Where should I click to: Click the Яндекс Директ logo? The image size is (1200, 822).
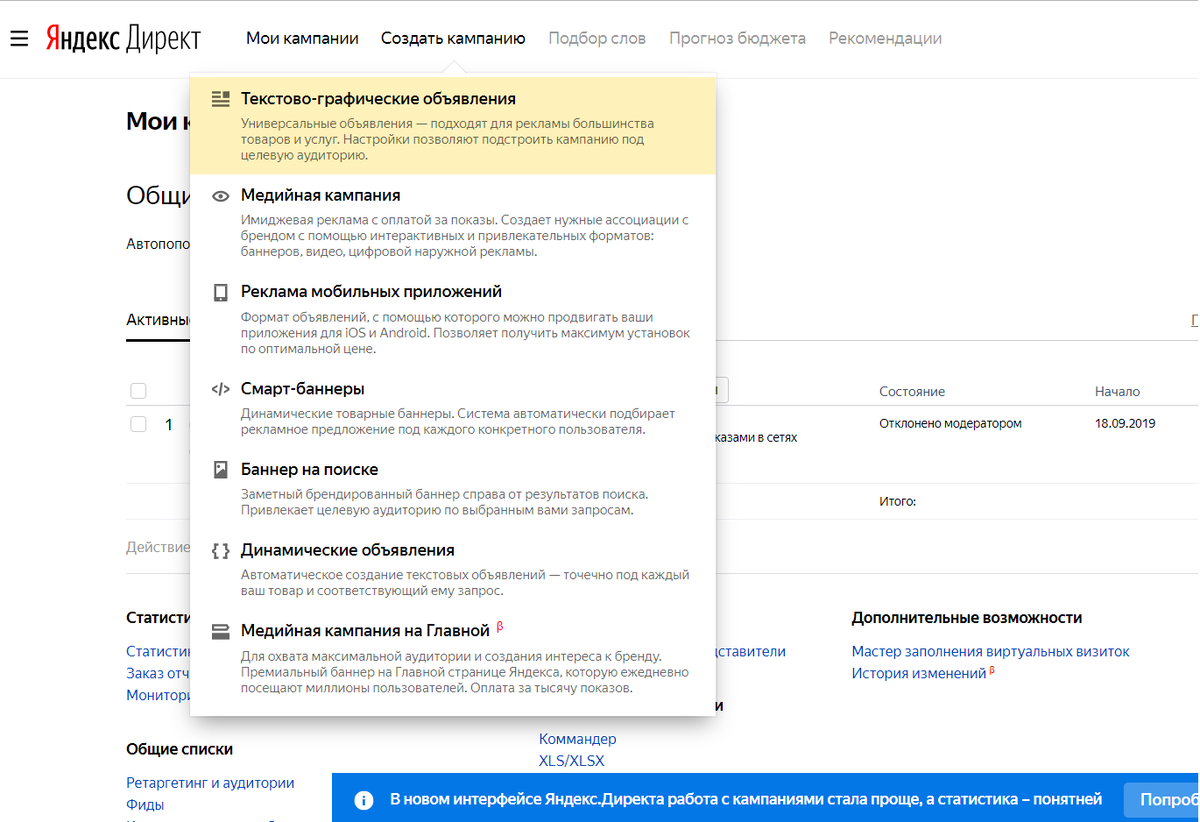tap(122, 39)
